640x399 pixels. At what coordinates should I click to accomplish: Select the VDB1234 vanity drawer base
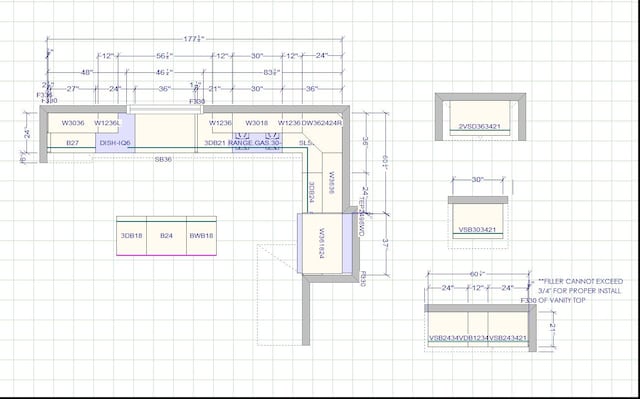tap(478, 338)
